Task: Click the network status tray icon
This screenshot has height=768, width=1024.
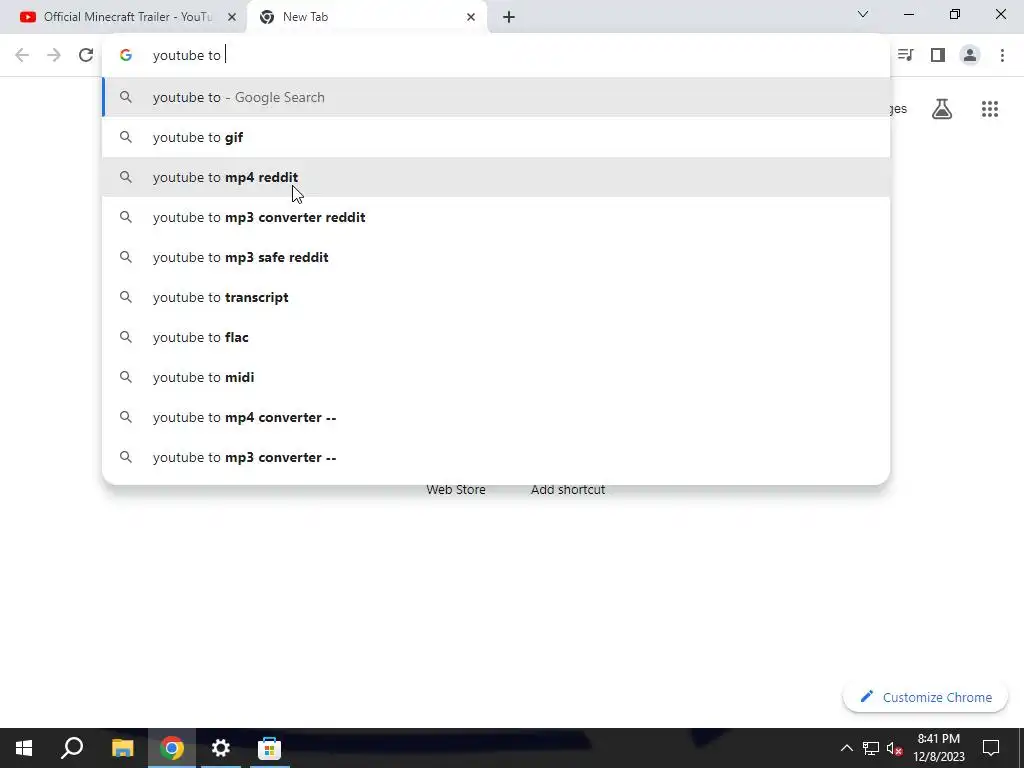Action: point(871,748)
